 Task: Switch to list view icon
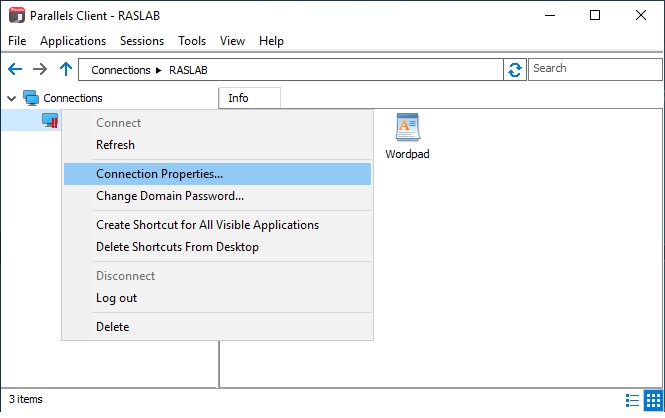pos(632,400)
